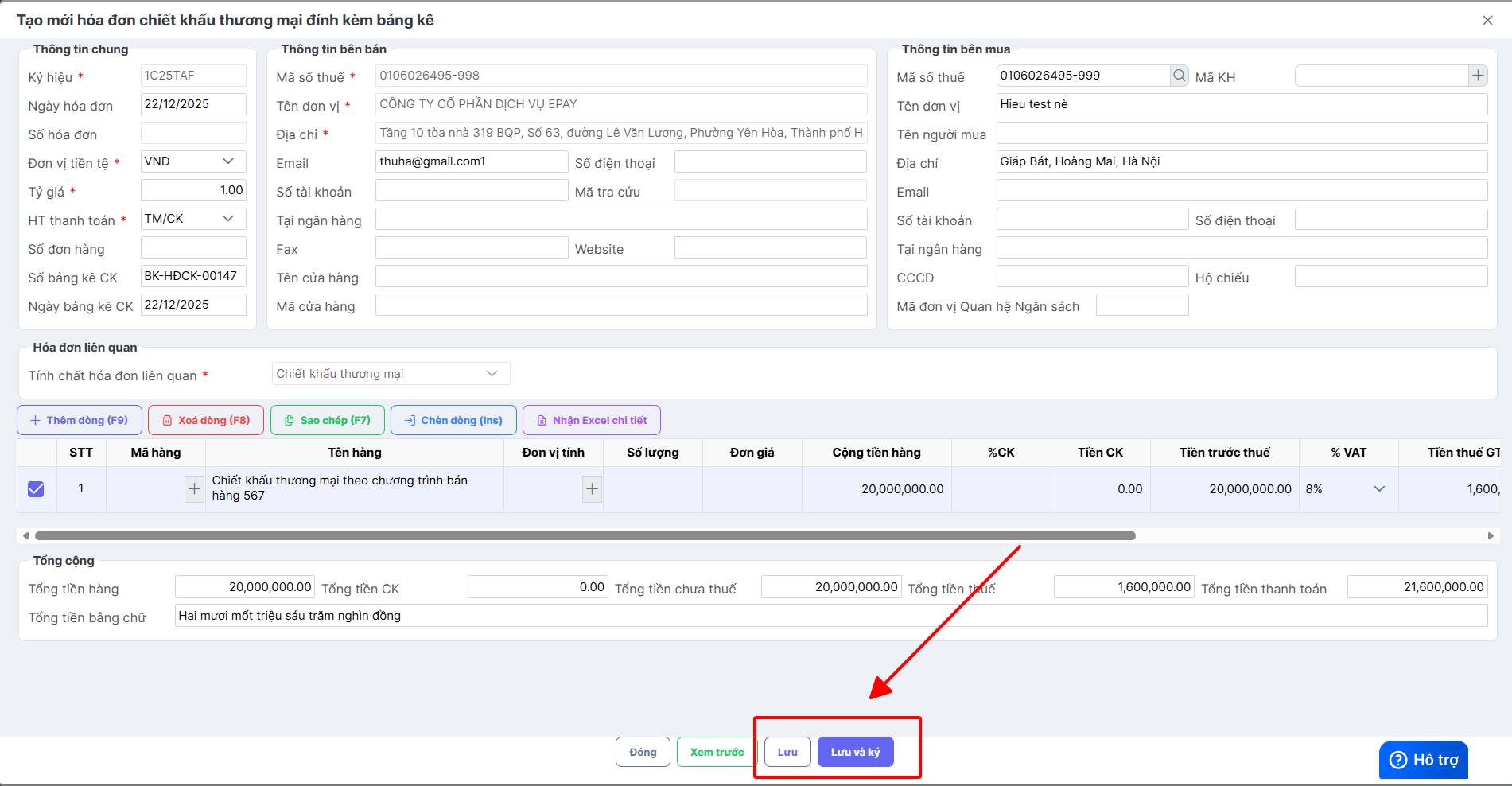Click right arrow of horizontal scrollbar

tap(1491, 536)
